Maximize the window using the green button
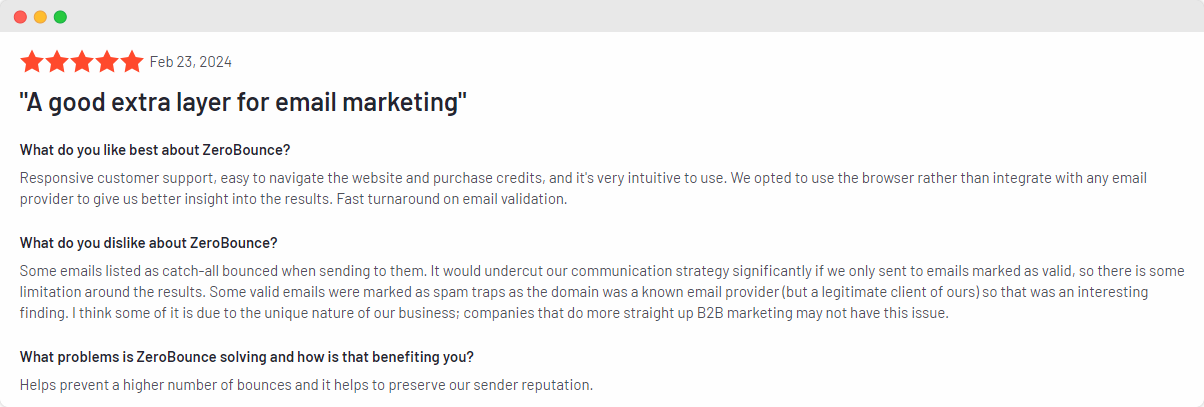This screenshot has height=407, width=1204. [x=60, y=17]
